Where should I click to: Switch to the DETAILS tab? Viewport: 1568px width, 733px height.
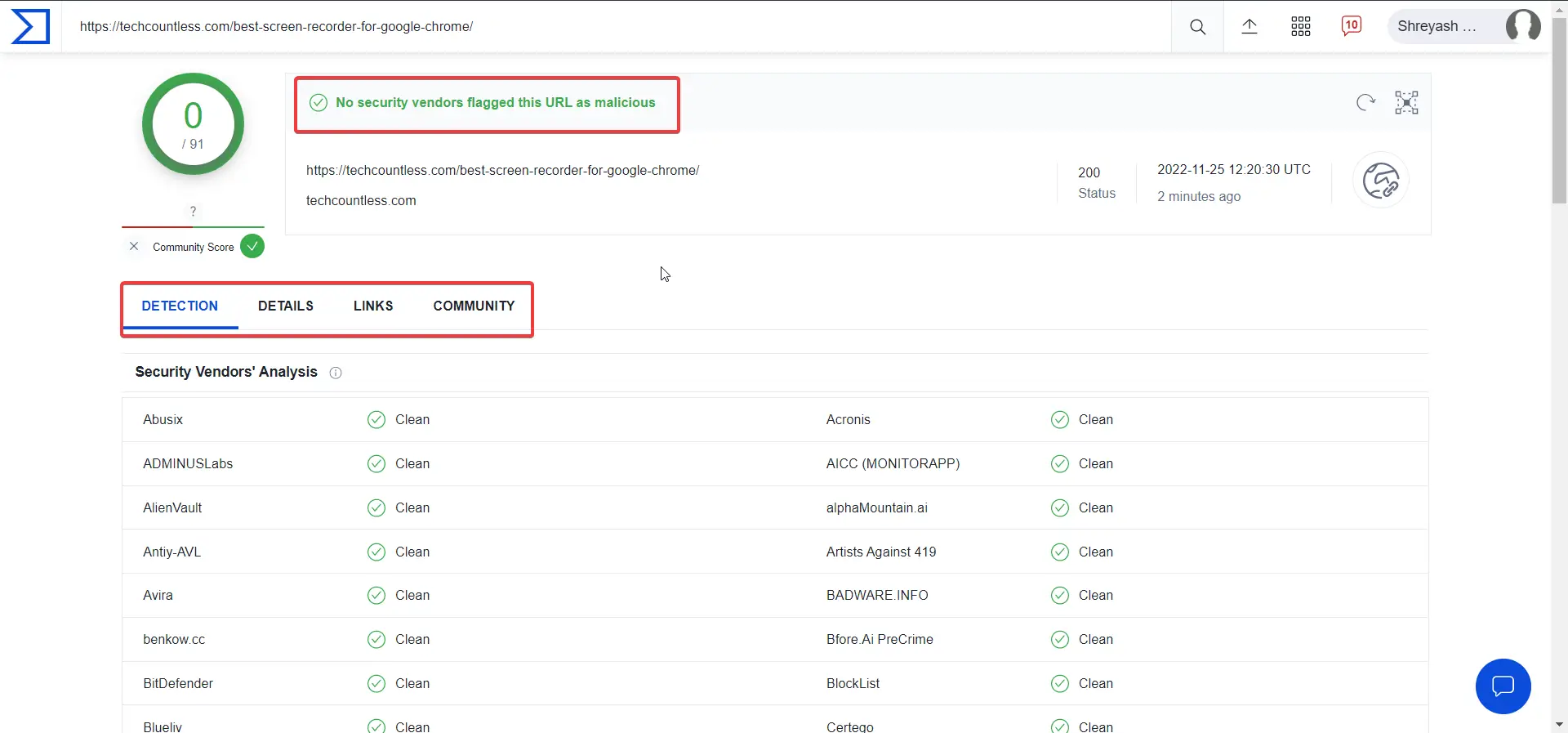(286, 306)
